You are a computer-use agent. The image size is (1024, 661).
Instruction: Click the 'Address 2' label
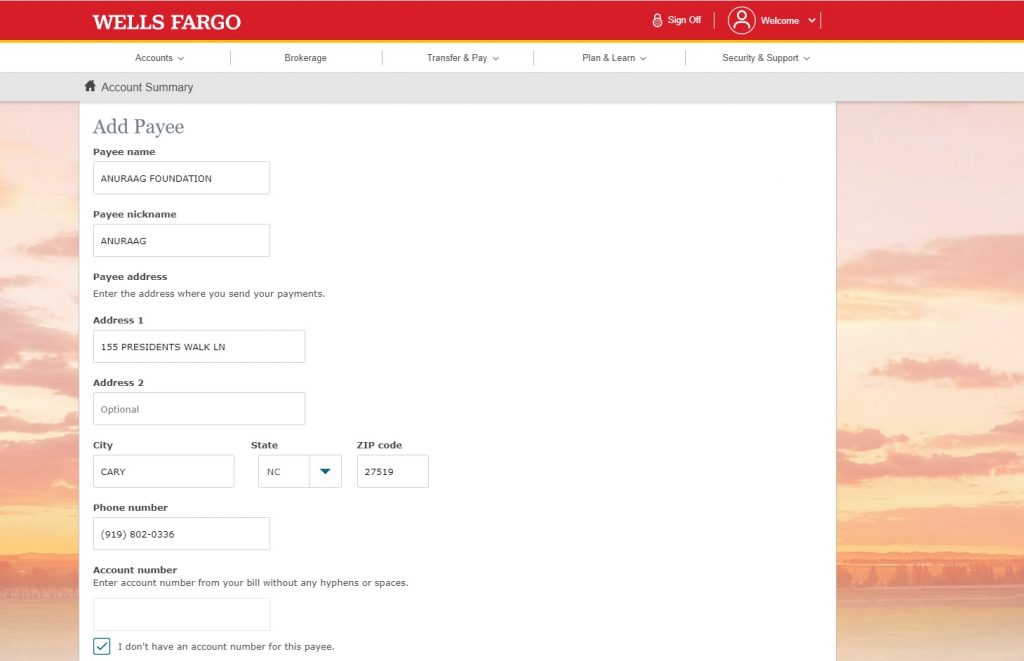click(x=118, y=383)
